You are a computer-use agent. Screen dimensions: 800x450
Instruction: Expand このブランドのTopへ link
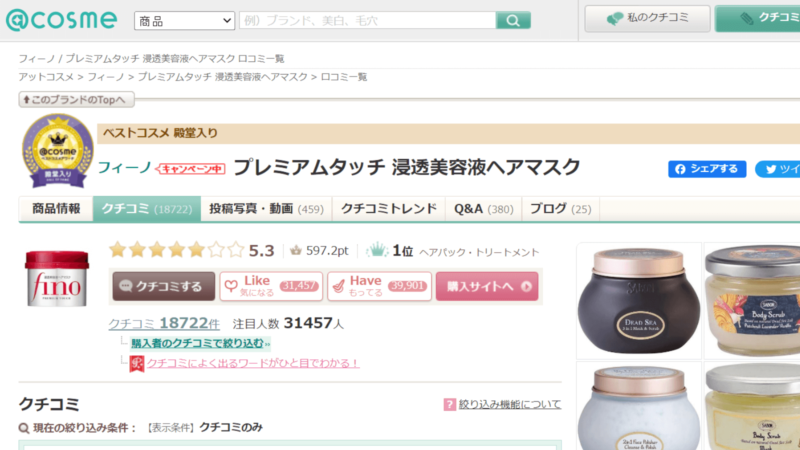pyautogui.click(x=75, y=99)
